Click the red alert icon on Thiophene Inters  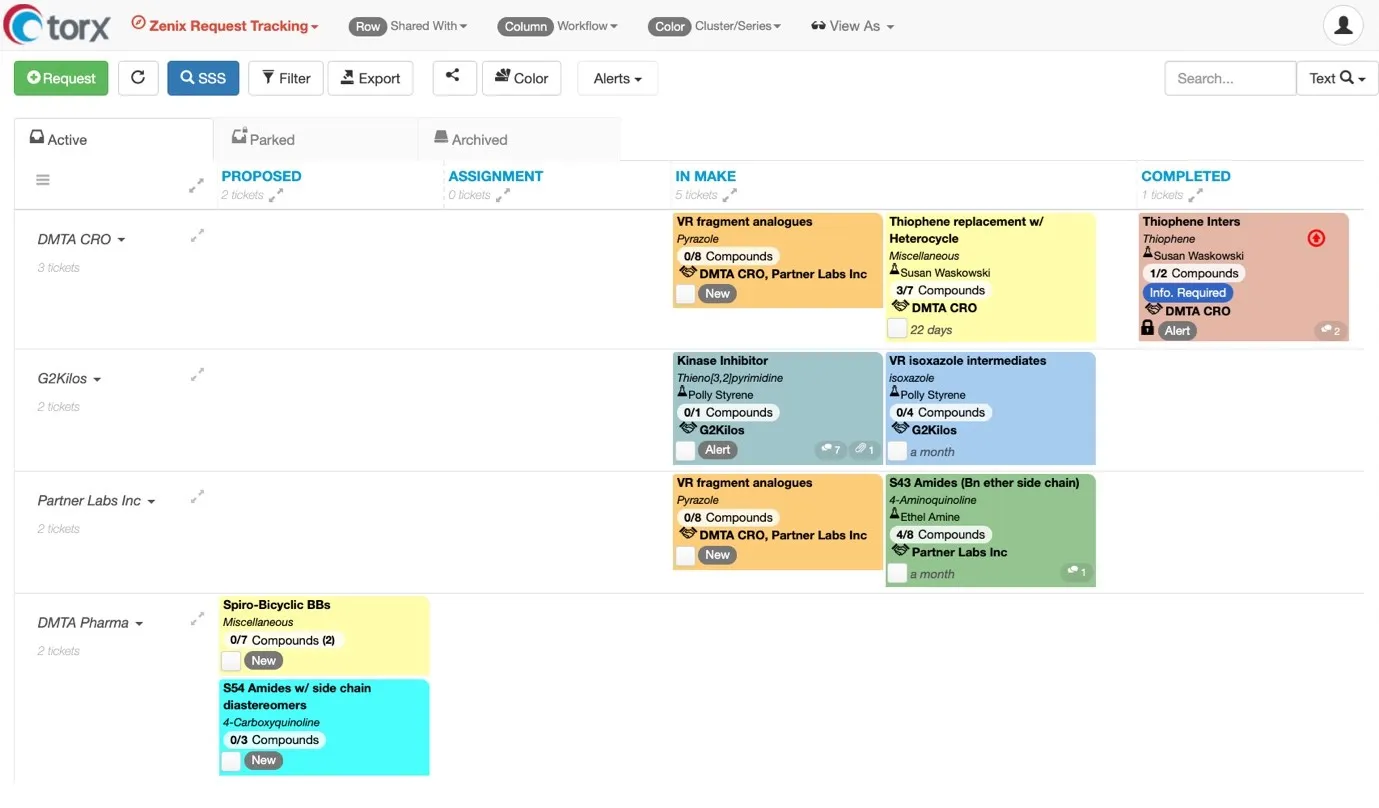point(1316,238)
